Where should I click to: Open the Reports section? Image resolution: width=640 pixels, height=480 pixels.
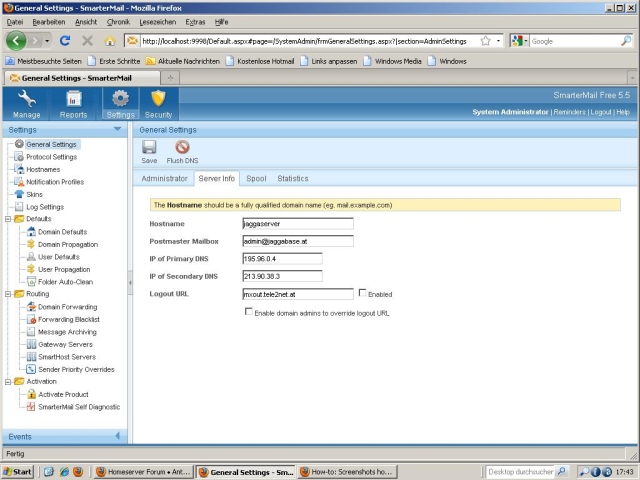click(x=73, y=104)
